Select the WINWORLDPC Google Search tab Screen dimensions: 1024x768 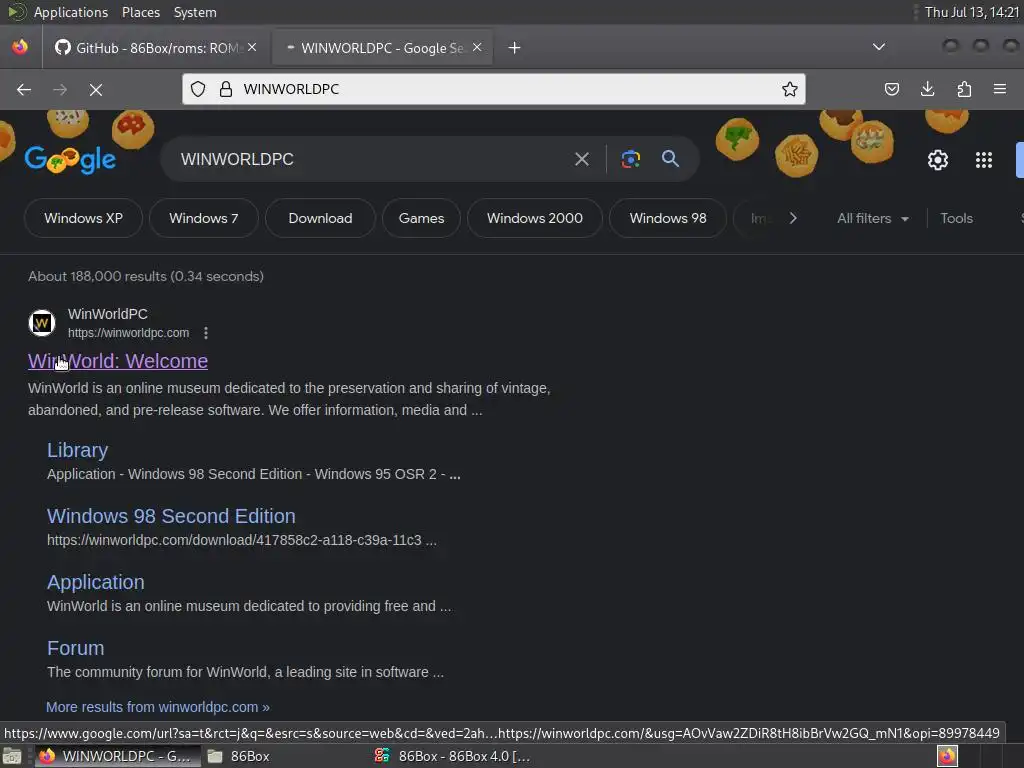(x=382, y=48)
